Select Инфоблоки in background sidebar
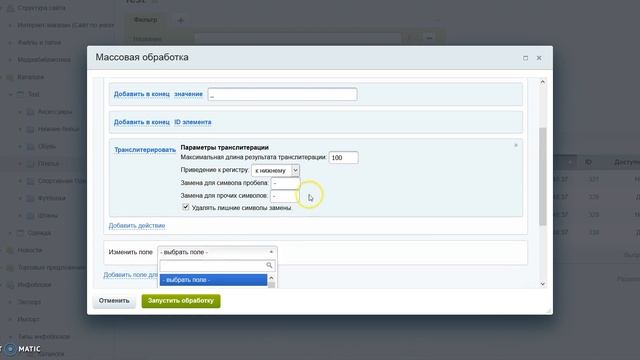This screenshot has height=360, width=640. (x=34, y=284)
